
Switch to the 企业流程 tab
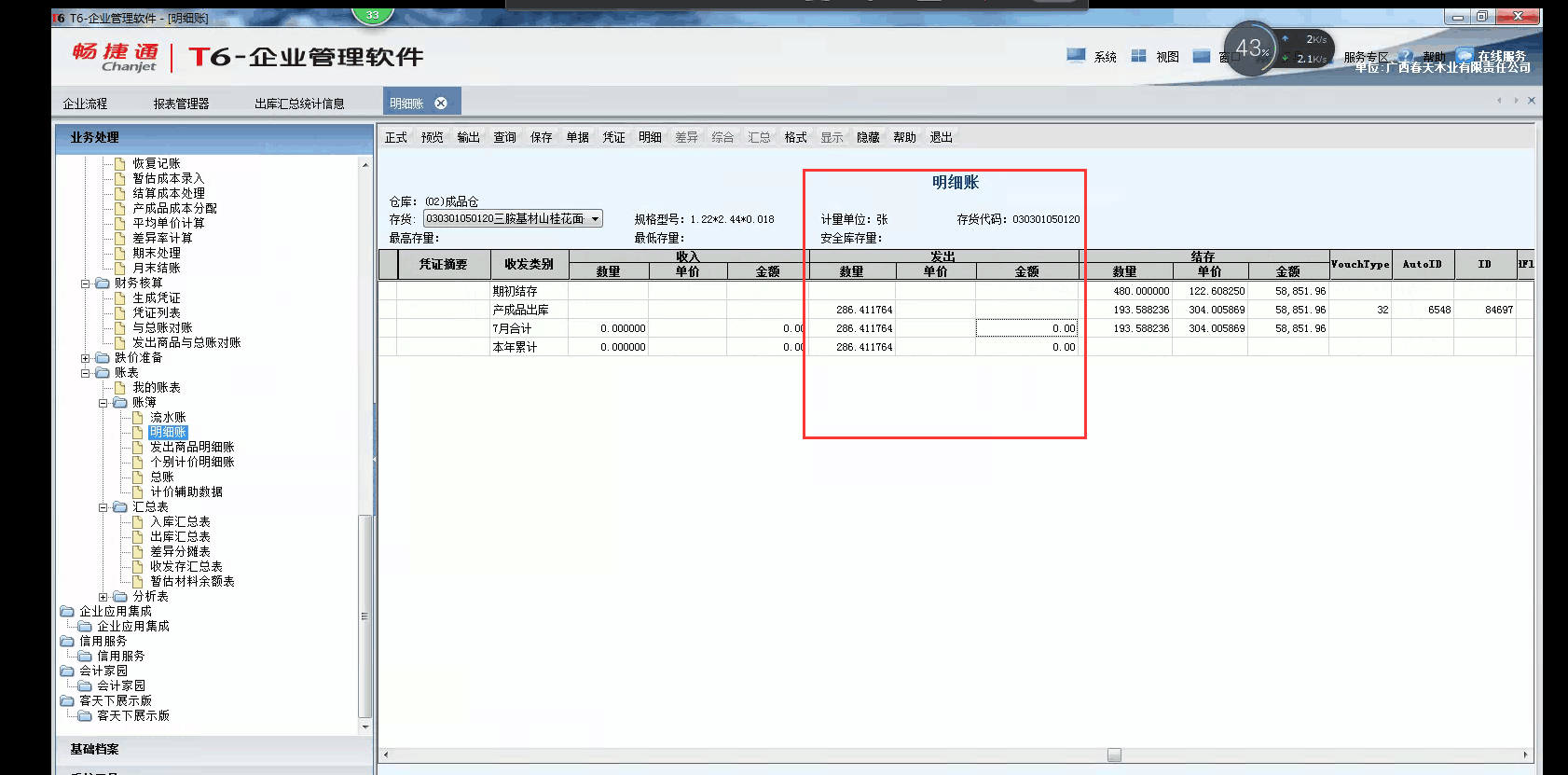tap(85, 104)
